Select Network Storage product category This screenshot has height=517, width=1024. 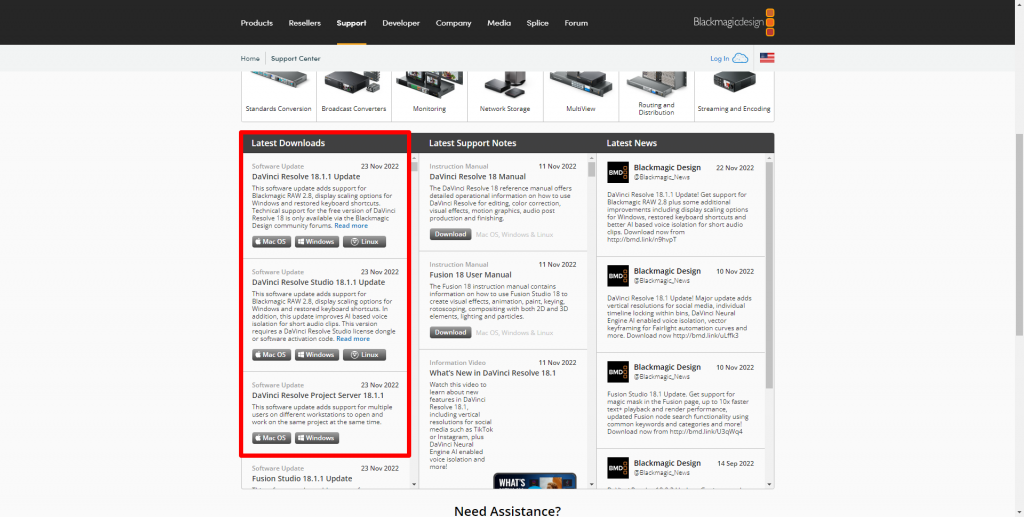tap(505, 95)
